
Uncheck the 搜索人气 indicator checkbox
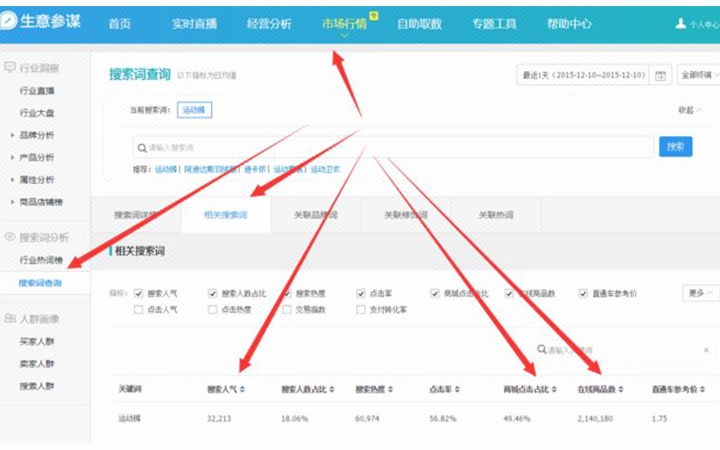click(x=138, y=293)
